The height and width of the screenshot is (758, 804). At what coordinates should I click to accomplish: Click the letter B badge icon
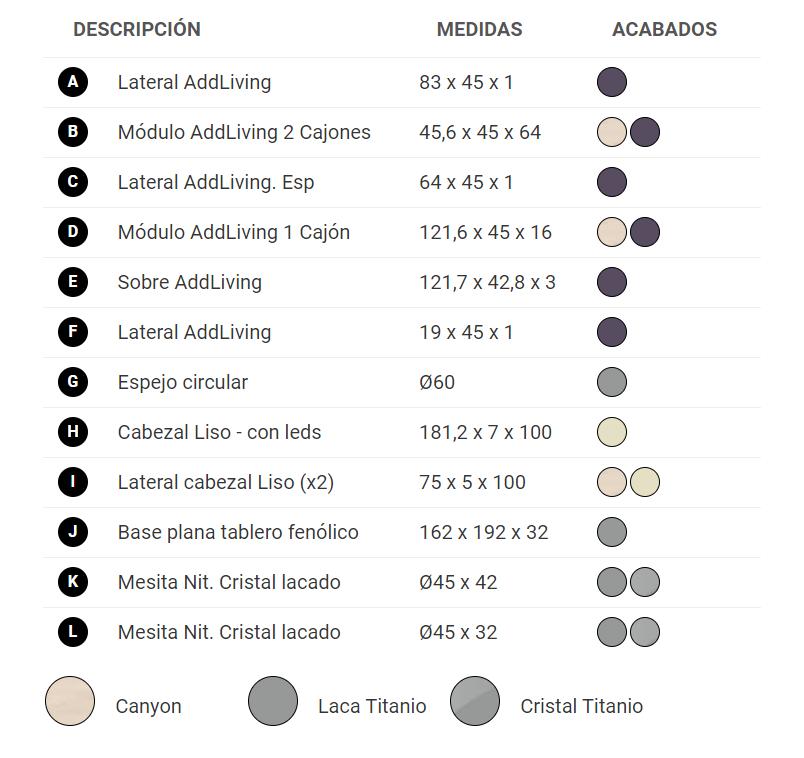tap(73, 132)
